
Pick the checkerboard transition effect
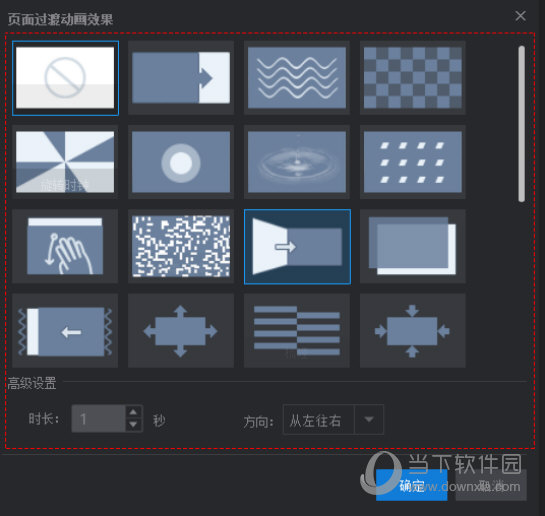413,78
